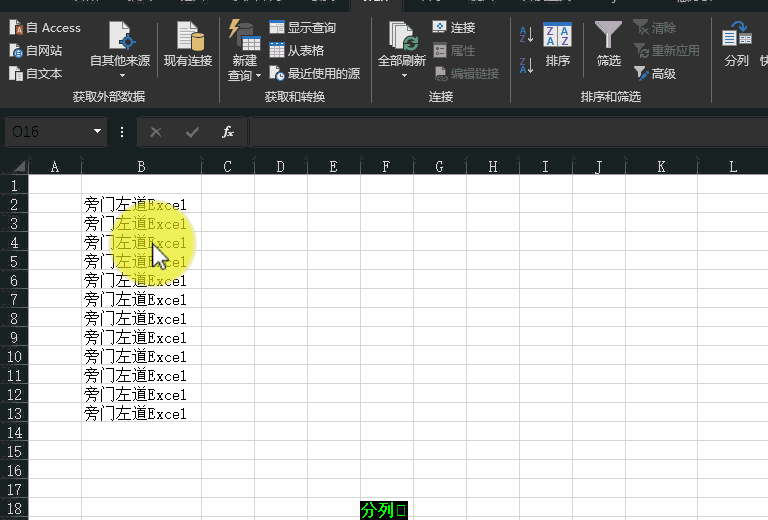
Task: Expand 全部刷新 dropdown arrow
Action: click(x=403, y=75)
